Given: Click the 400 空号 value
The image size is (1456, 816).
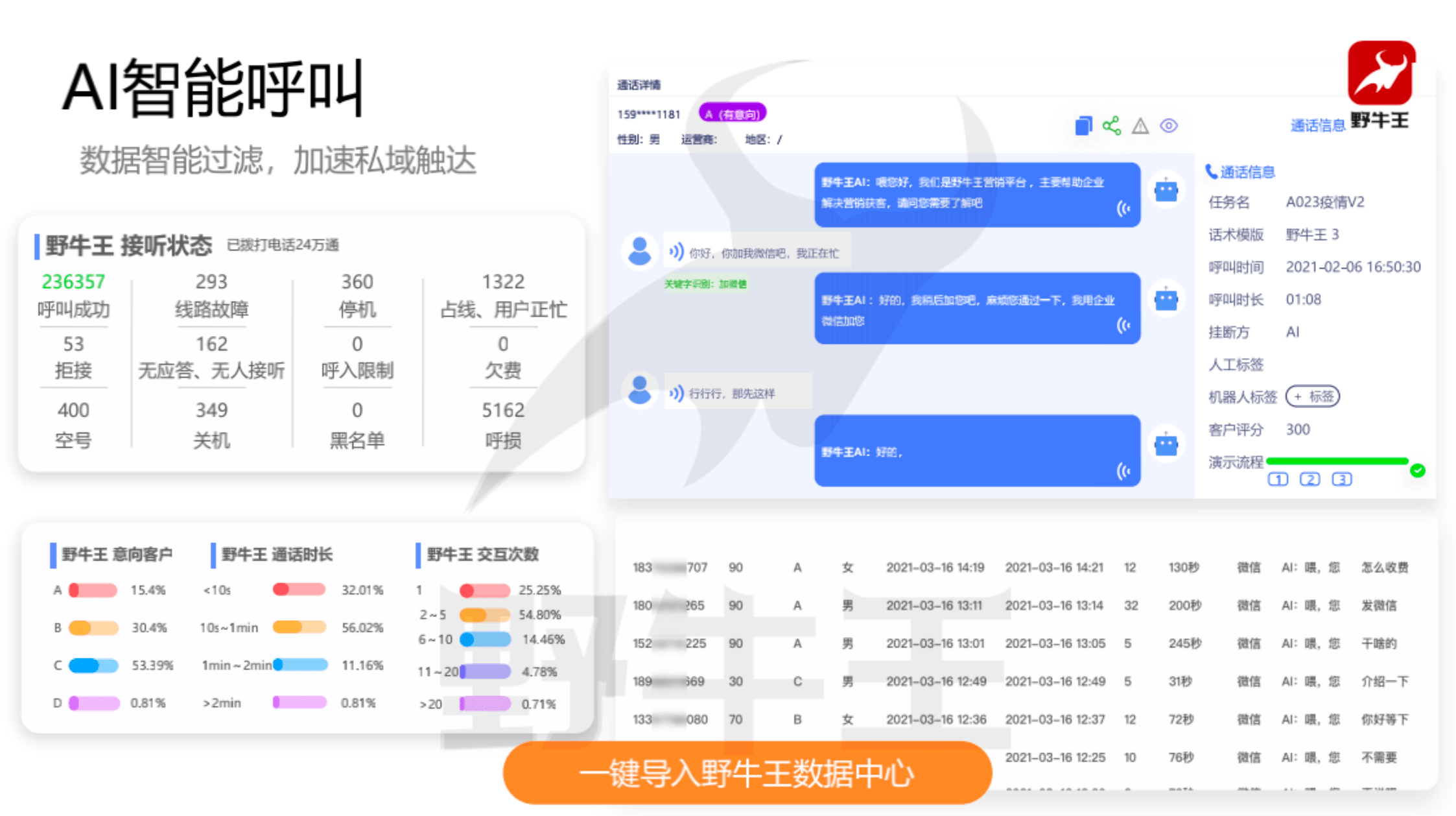Looking at the screenshot, I should (73, 410).
